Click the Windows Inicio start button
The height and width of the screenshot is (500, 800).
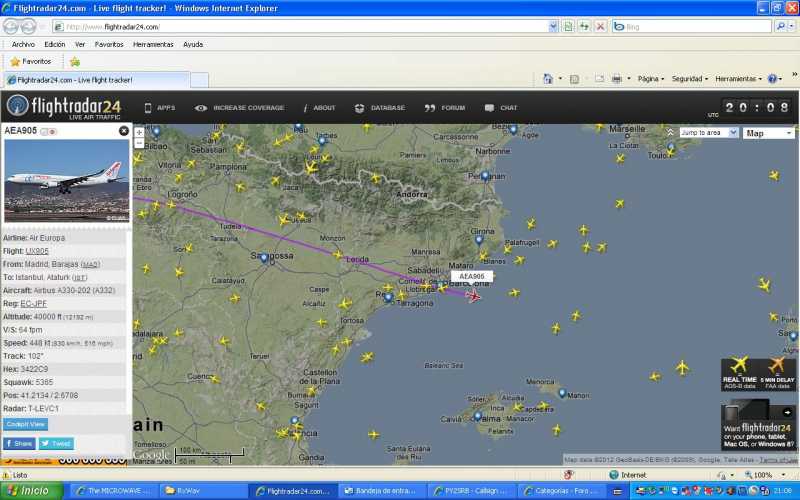coord(32,491)
